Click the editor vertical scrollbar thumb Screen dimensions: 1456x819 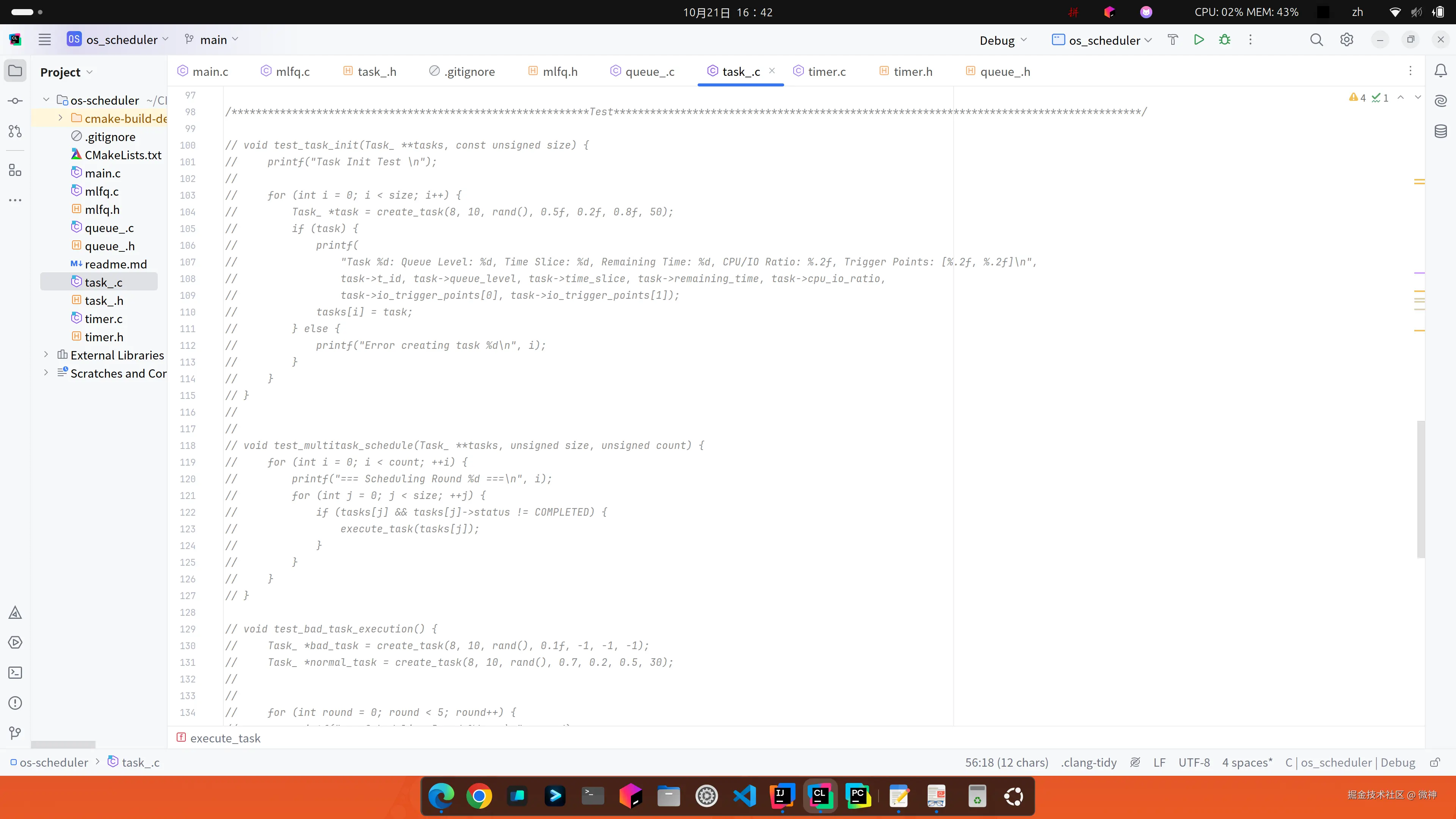[x=1420, y=489]
